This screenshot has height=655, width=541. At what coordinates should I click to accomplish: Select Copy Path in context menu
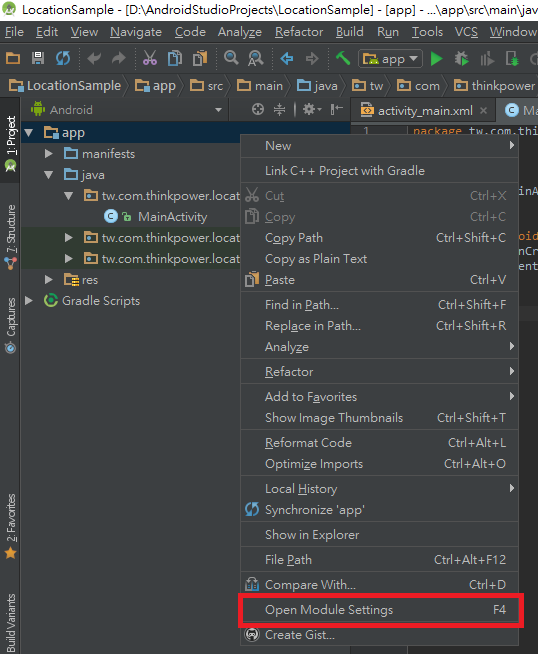point(379,238)
